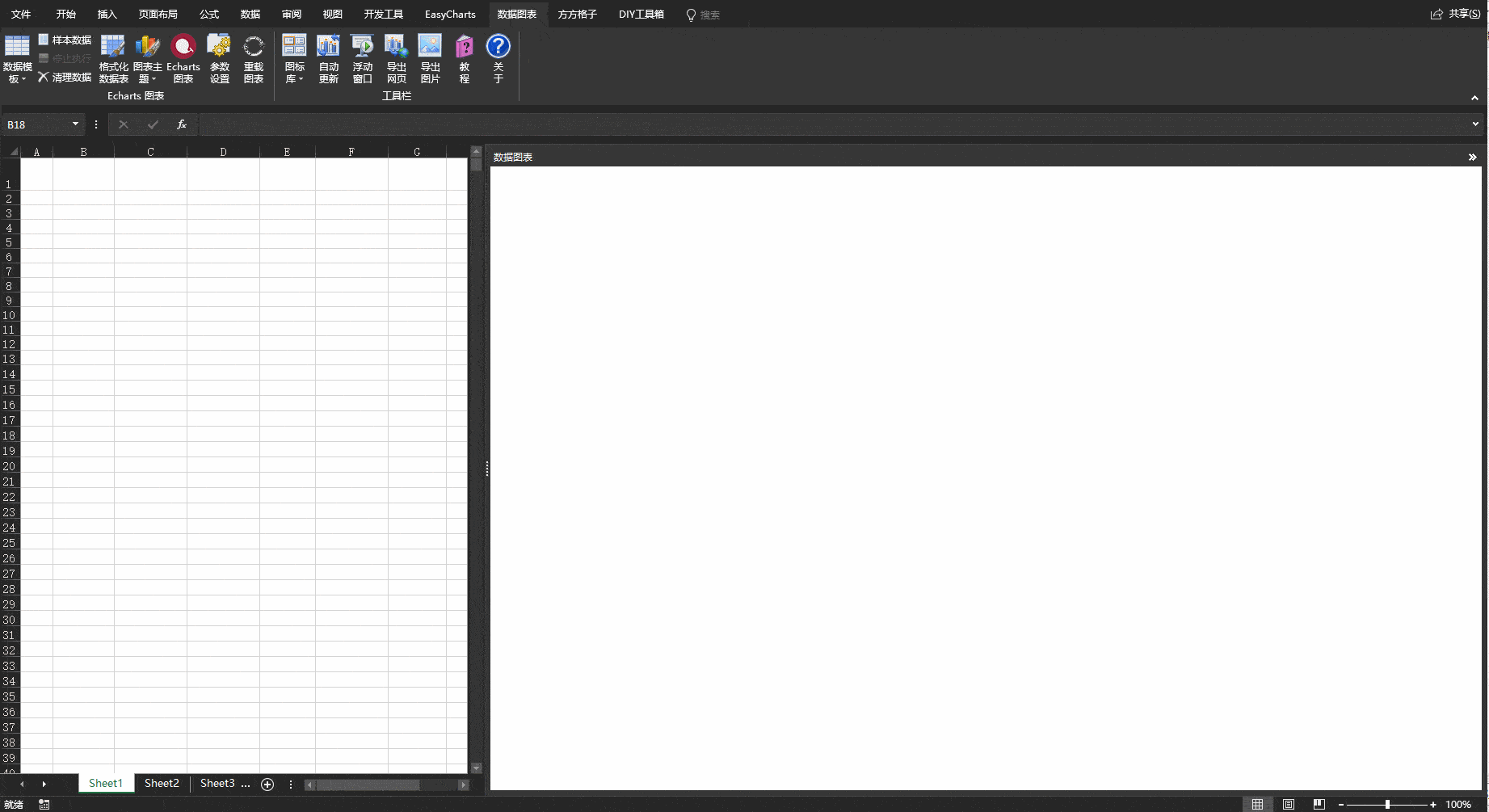Viewport: 1489px width, 812px height.
Task: Open 参数设置 settings
Action: [219, 58]
